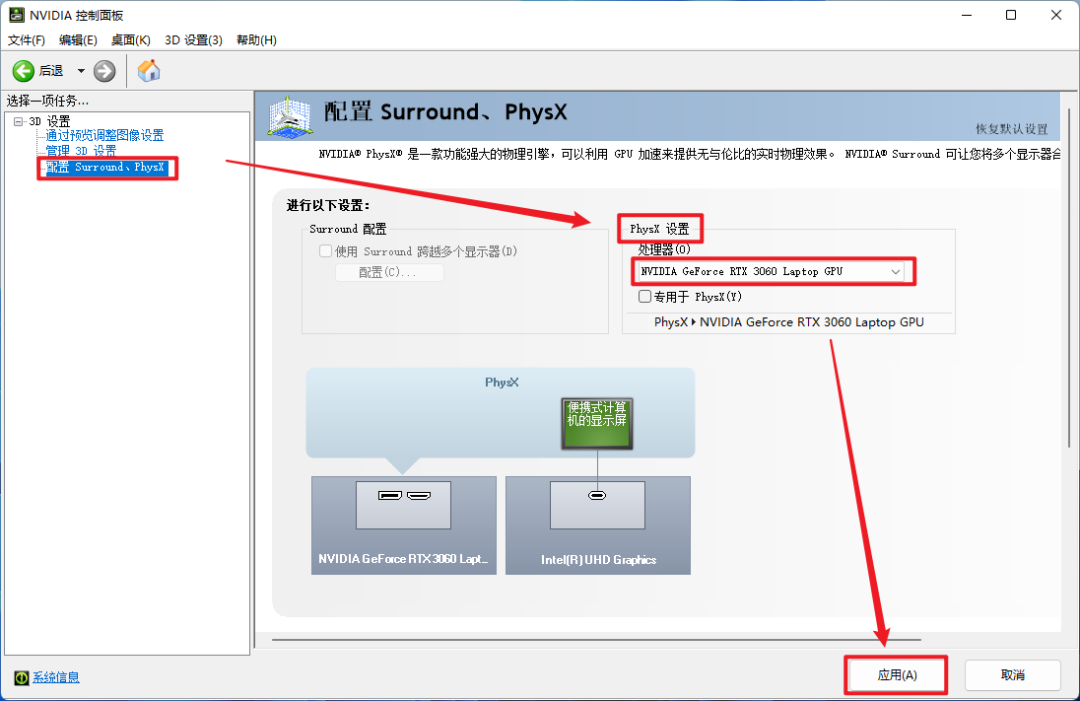Collapse the 3D 设置 tree node
This screenshot has height=701, width=1080.
pyautogui.click(x=18, y=121)
